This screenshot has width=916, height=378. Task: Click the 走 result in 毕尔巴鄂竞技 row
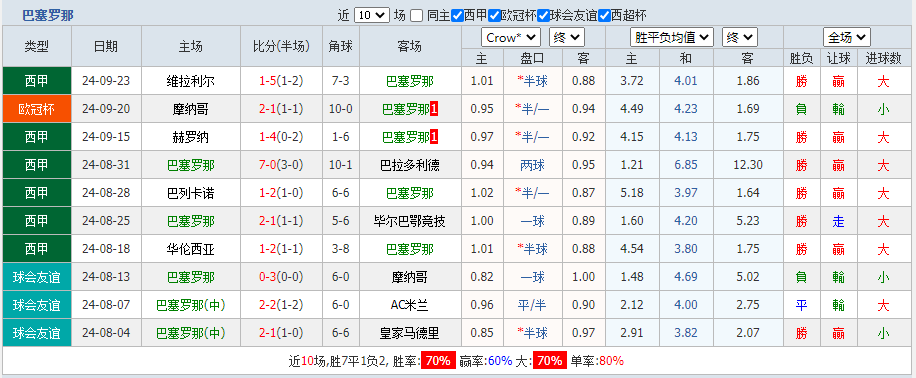838,221
